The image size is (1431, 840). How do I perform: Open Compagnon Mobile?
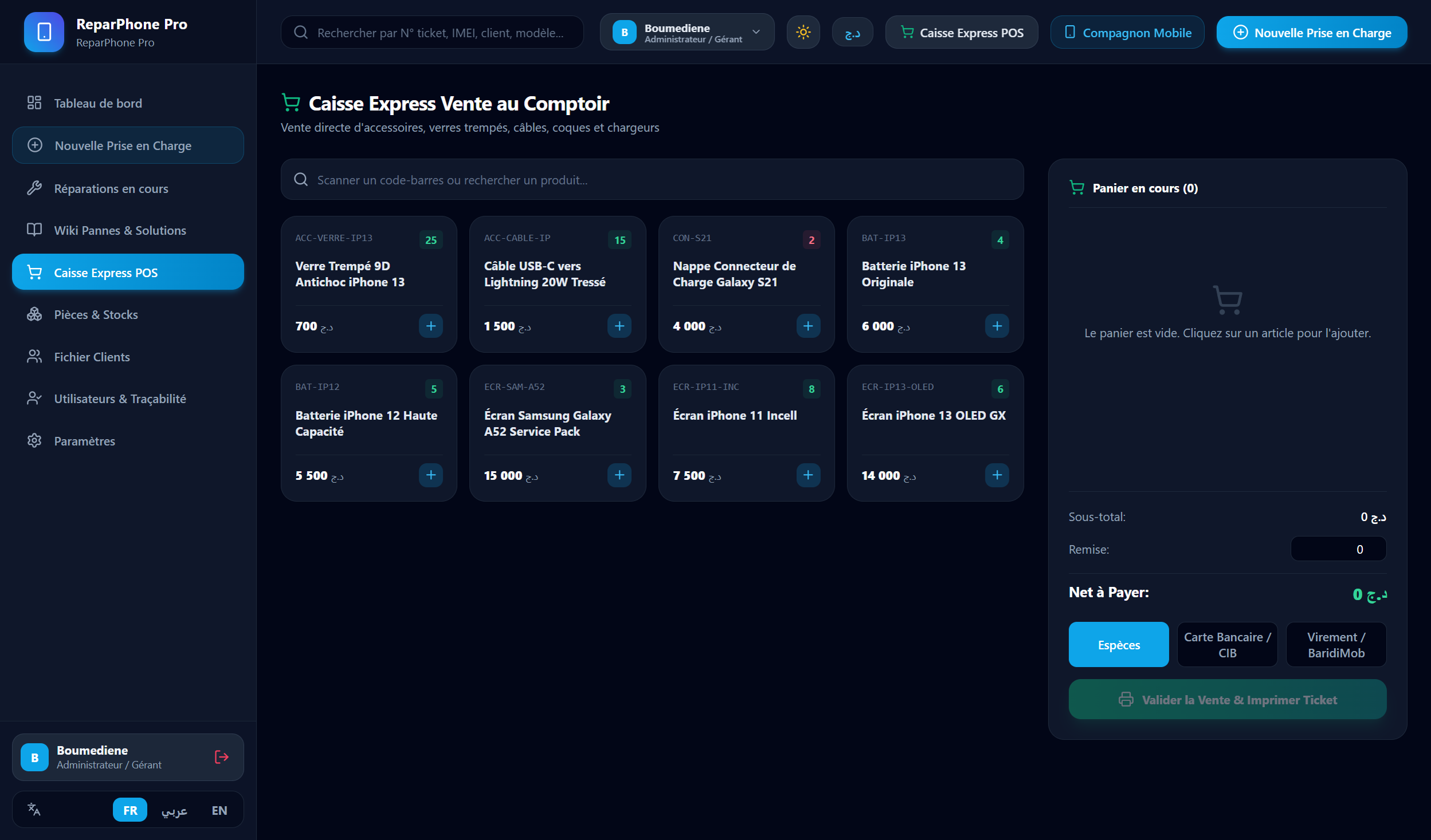pos(1127,32)
